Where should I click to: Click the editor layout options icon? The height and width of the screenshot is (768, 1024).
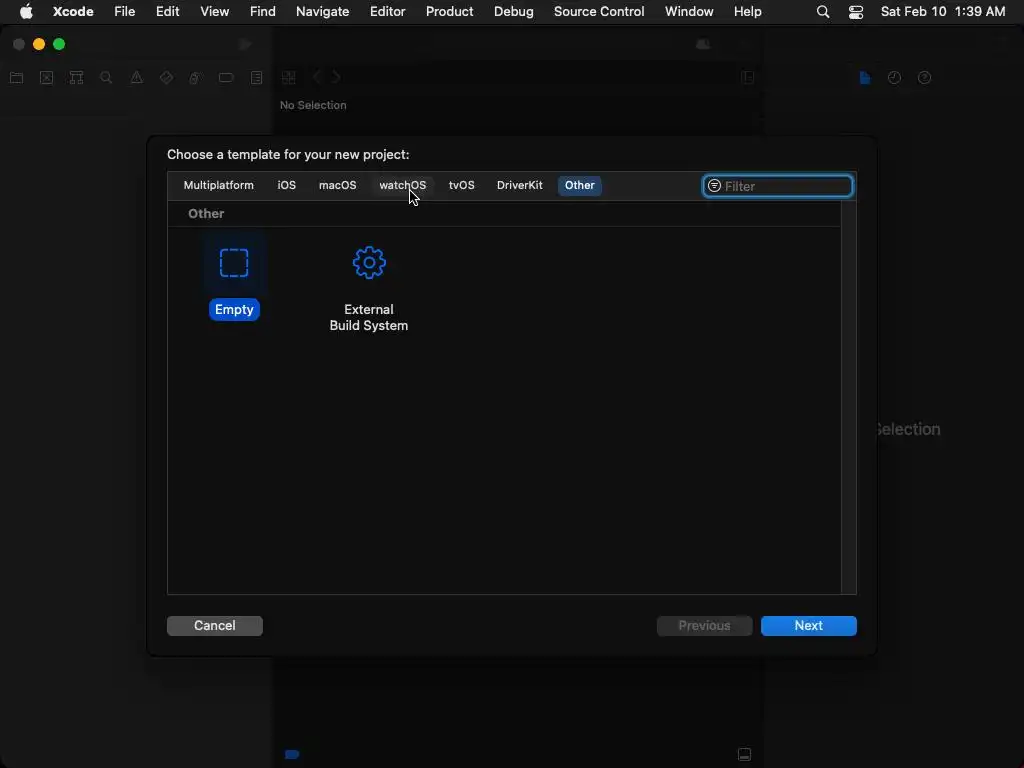click(748, 78)
